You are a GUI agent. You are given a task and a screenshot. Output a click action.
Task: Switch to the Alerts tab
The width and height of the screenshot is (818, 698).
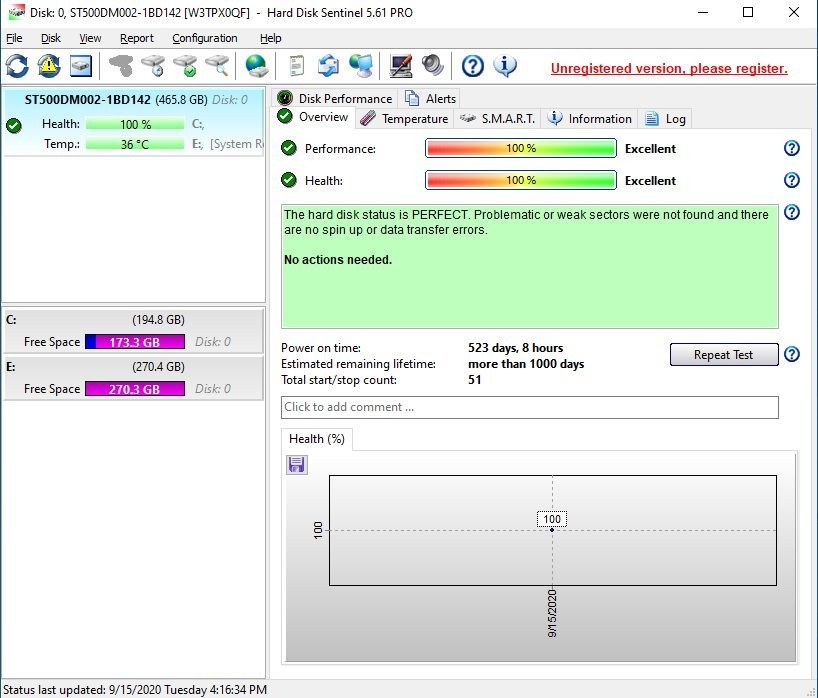[431, 98]
